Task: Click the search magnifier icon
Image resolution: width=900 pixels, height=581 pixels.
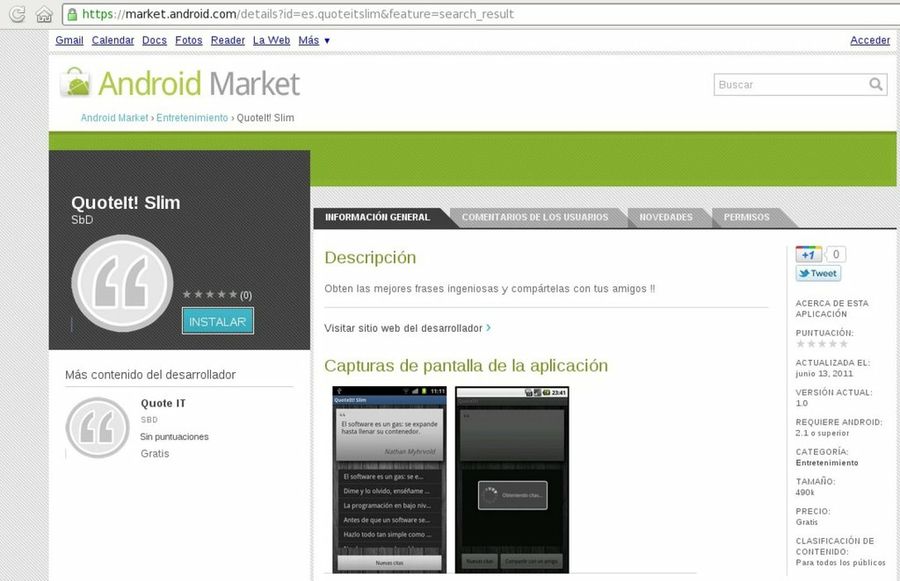Action: click(x=876, y=85)
